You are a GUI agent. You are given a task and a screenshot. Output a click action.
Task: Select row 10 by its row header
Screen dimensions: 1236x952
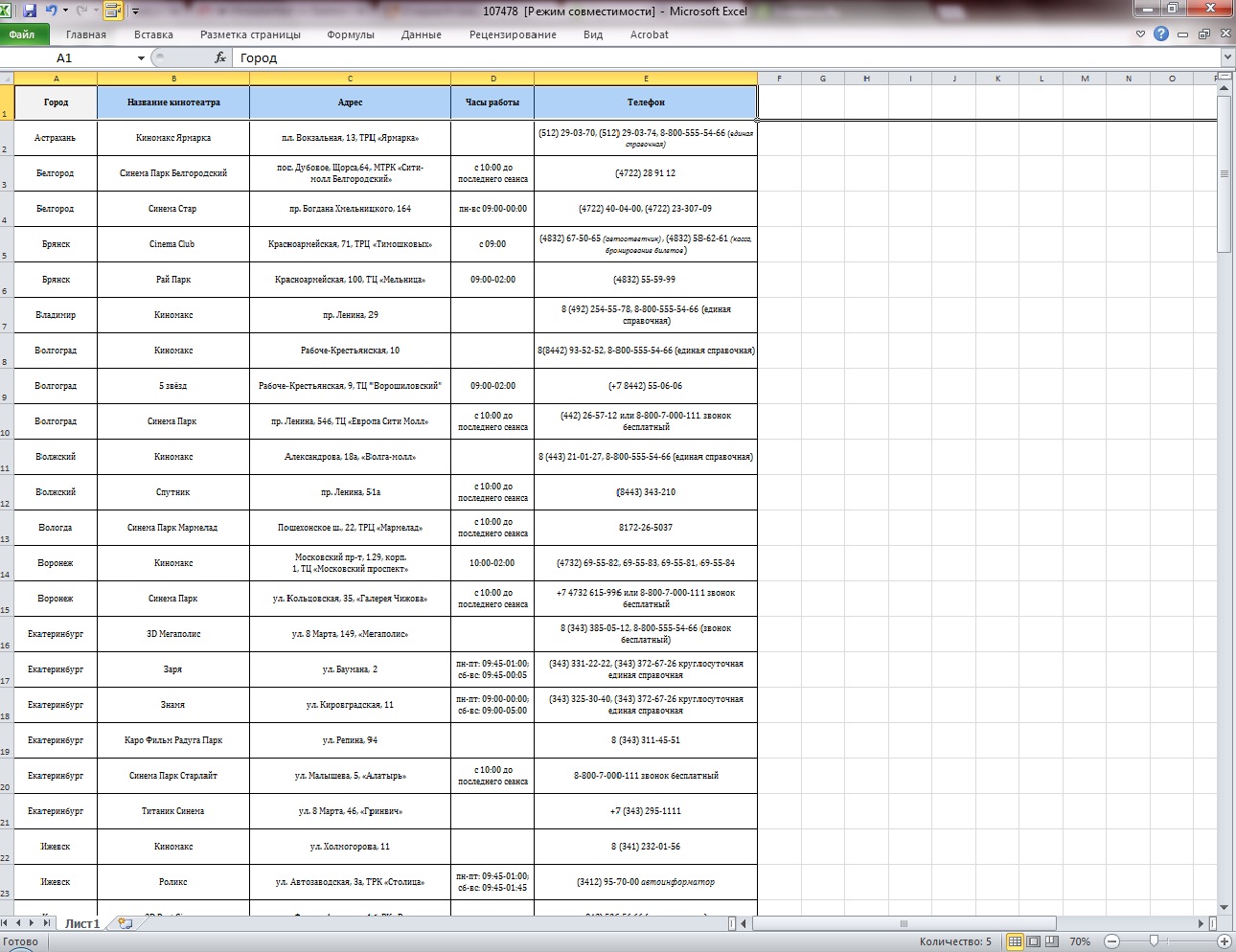(x=7, y=421)
